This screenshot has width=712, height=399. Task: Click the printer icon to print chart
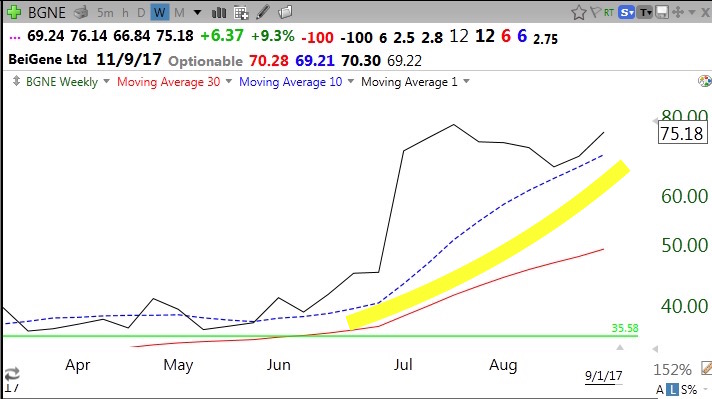(81, 12)
